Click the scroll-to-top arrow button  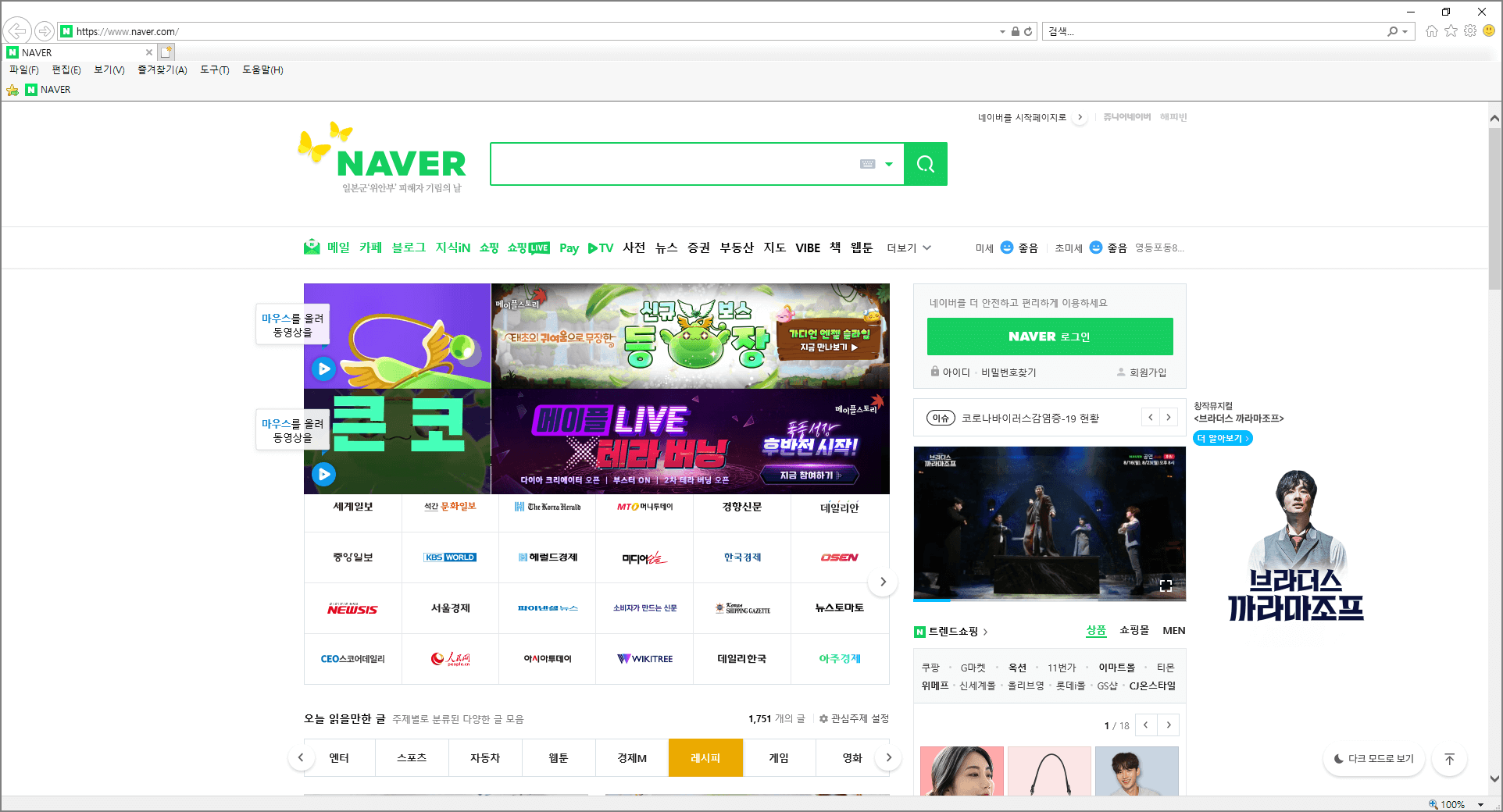1450,759
